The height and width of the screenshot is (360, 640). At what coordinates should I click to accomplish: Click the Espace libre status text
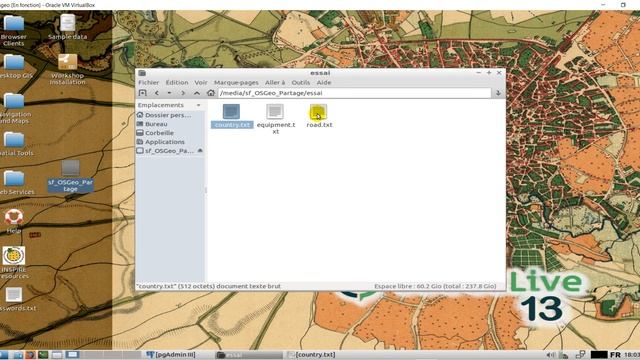pyautogui.click(x=435, y=287)
